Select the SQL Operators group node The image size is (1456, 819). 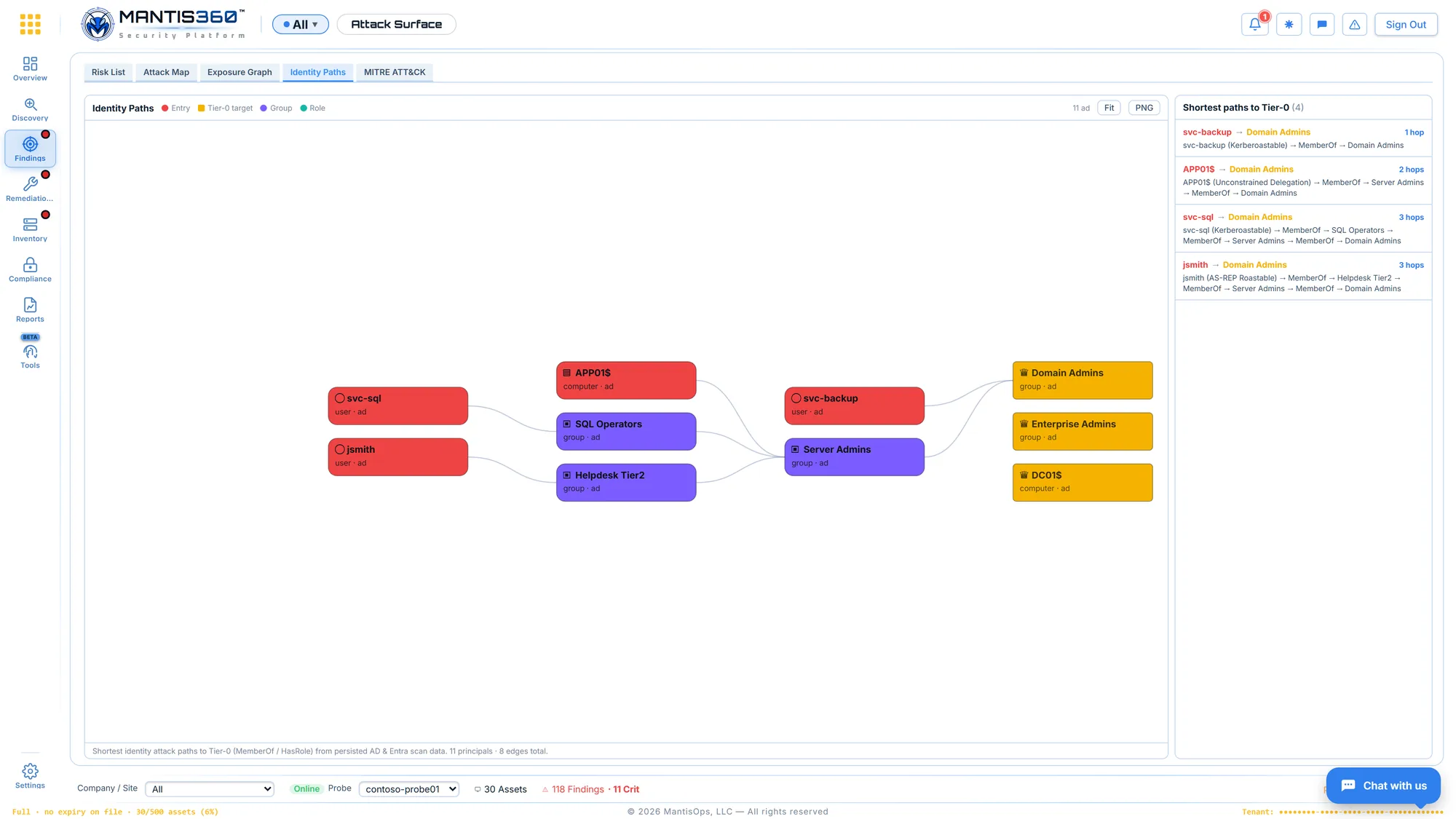click(x=626, y=431)
